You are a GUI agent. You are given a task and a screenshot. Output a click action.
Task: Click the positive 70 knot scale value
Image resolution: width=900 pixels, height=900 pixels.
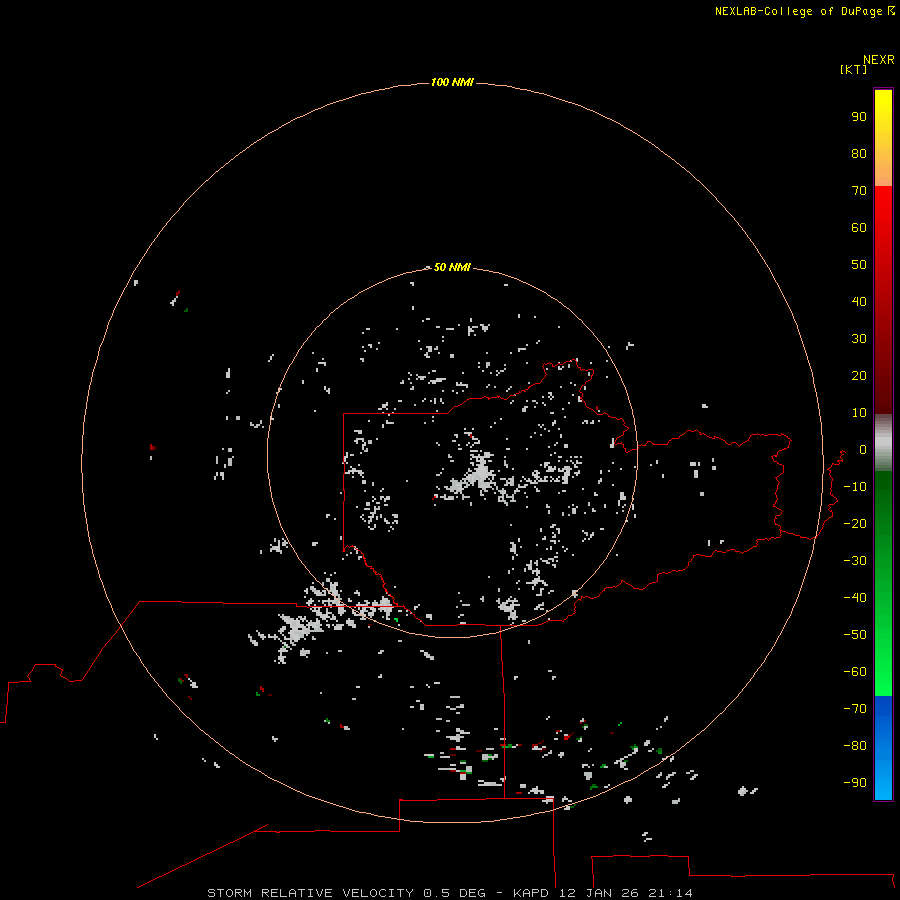click(859, 191)
